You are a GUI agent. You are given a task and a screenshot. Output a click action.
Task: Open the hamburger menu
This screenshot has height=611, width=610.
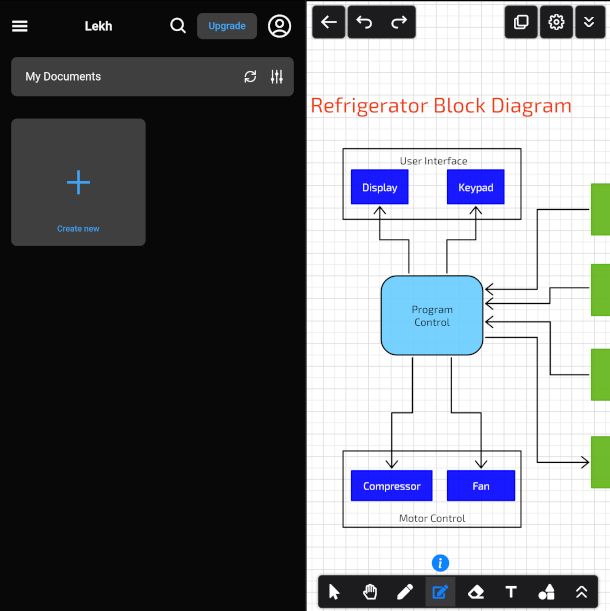coord(19,26)
